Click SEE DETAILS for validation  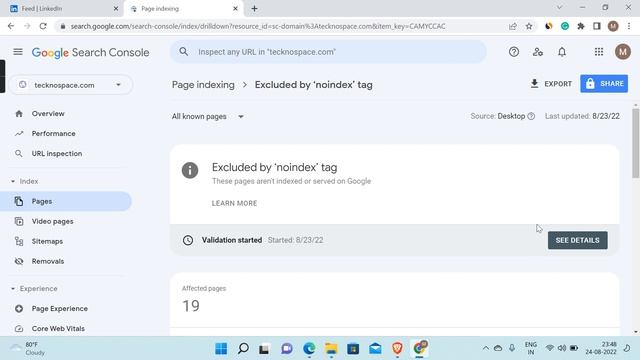coord(578,240)
